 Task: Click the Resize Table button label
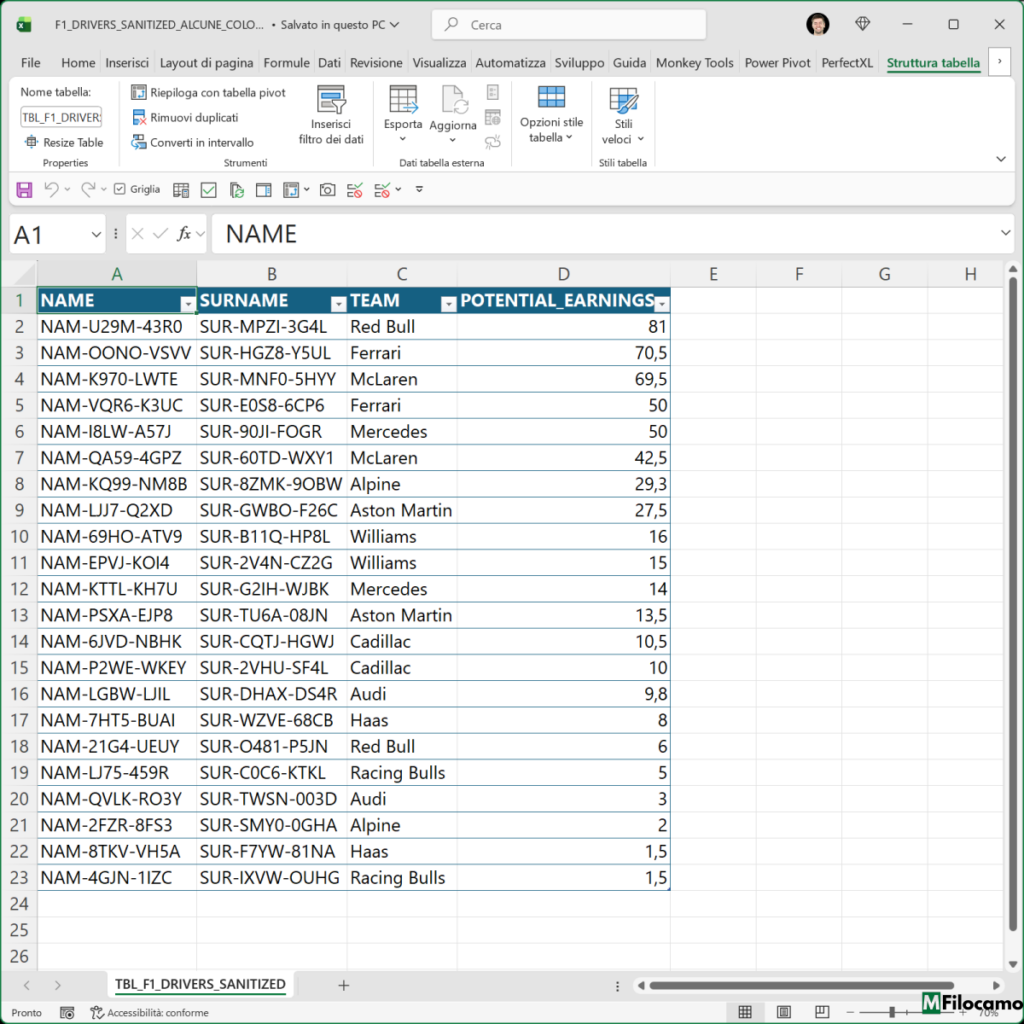point(73,142)
